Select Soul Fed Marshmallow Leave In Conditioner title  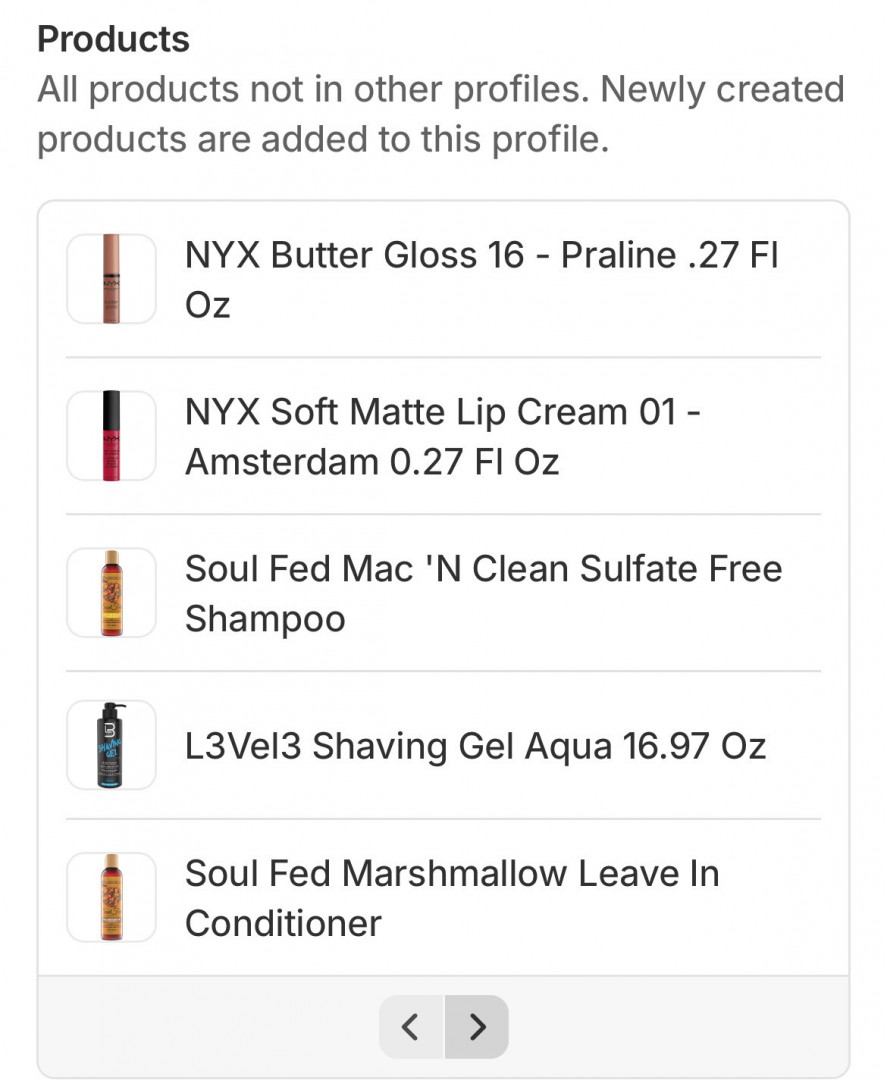451,874
